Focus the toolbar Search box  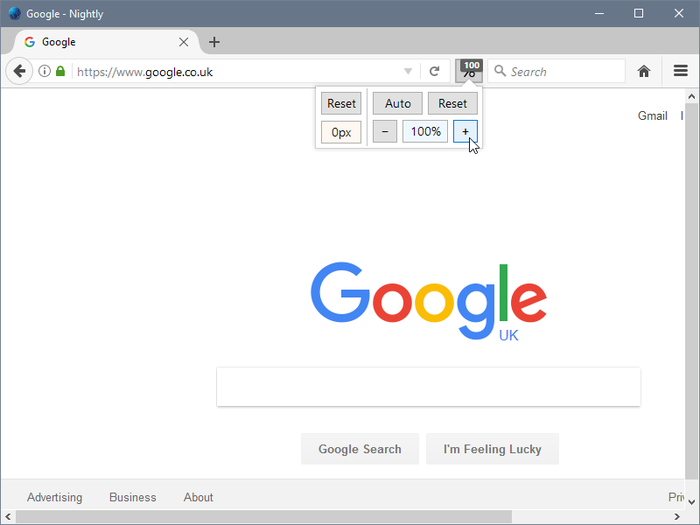click(x=556, y=71)
